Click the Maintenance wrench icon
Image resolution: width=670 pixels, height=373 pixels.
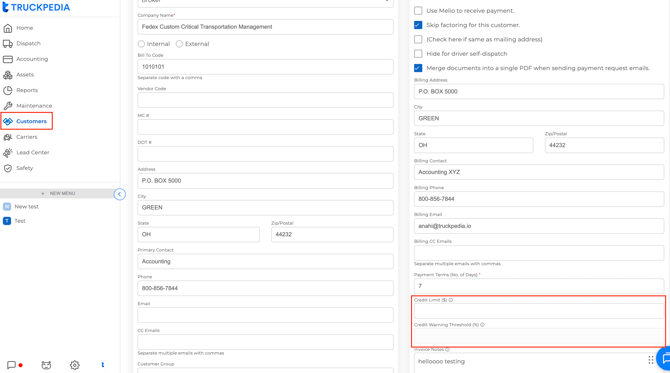pos(8,106)
